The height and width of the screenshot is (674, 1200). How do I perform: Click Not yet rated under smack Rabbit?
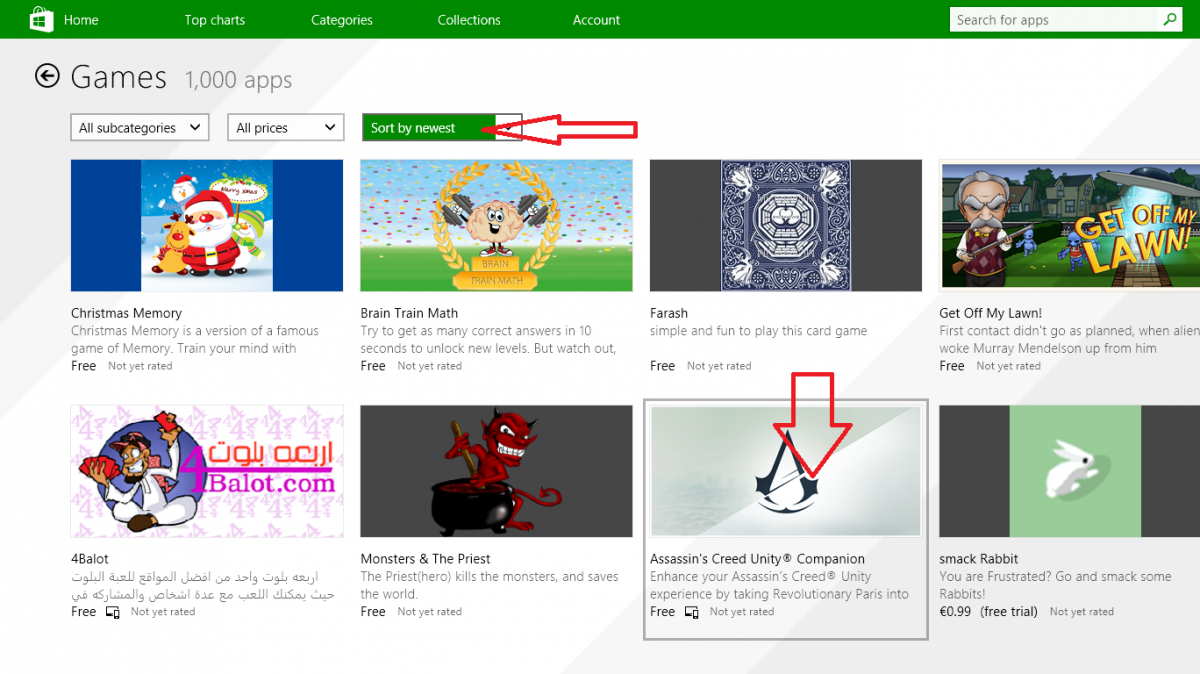pos(1082,612)
